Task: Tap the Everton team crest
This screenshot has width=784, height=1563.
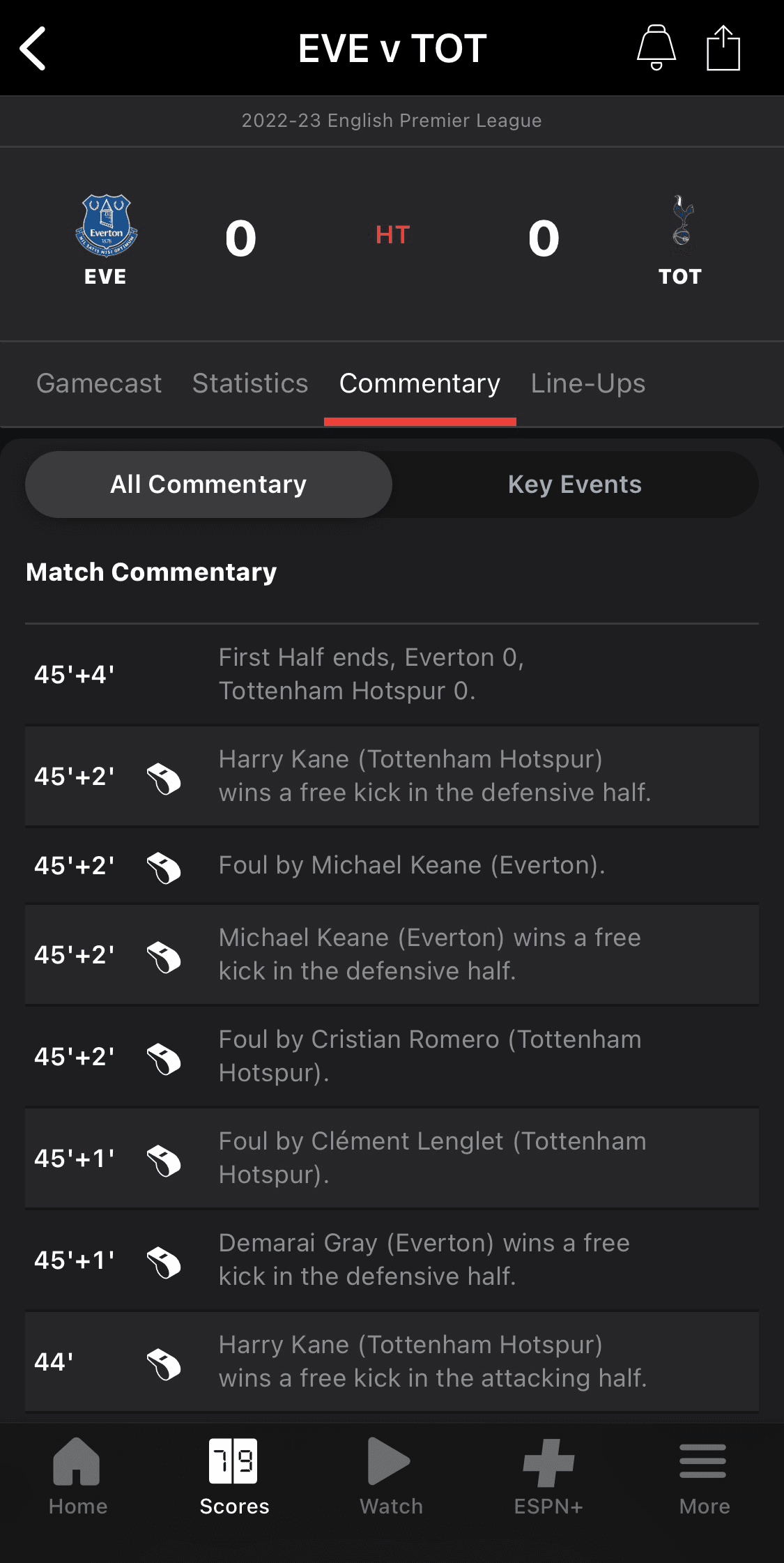Action: tap(106, 226)
